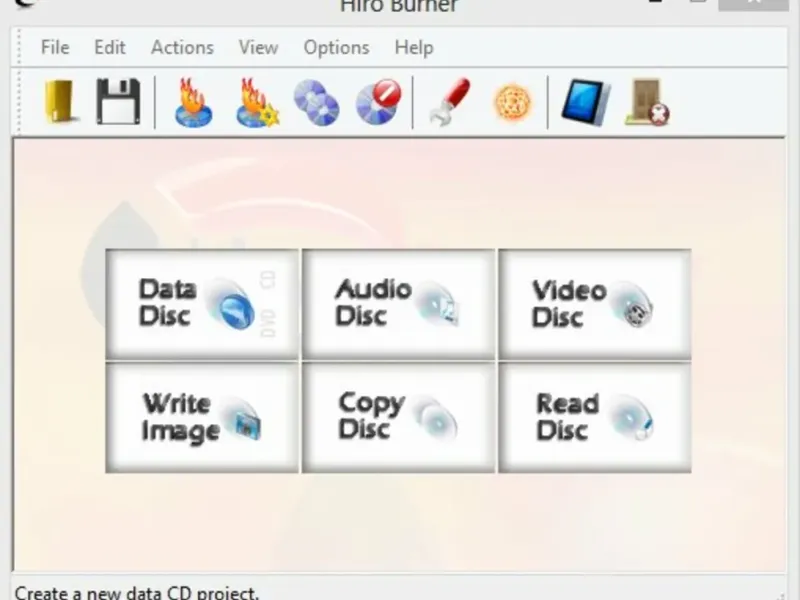Choose the Read Disc option
The image size is (800, 600).
(x=595, y=417)
